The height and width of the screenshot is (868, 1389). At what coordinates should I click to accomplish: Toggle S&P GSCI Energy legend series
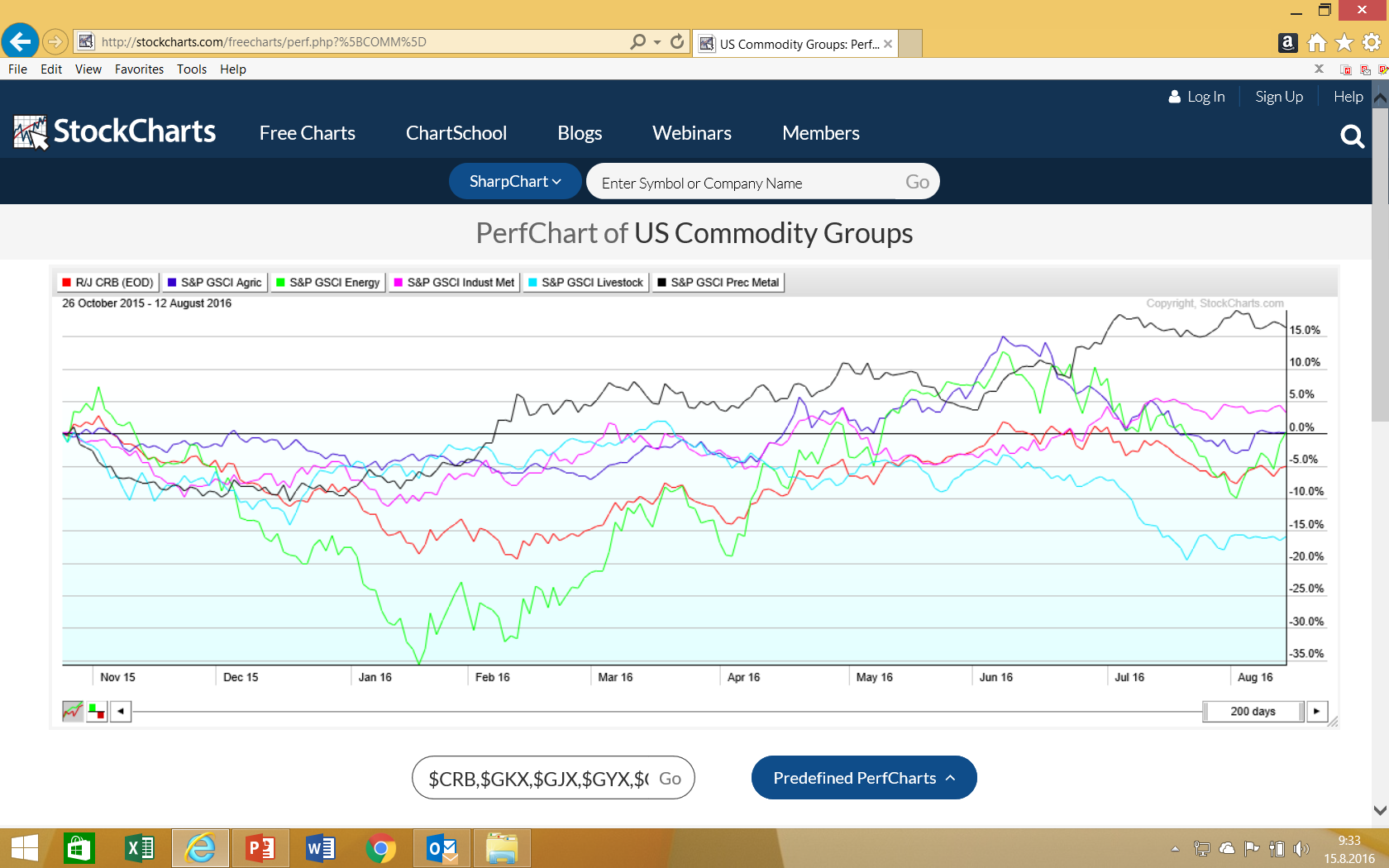point(327,283)
